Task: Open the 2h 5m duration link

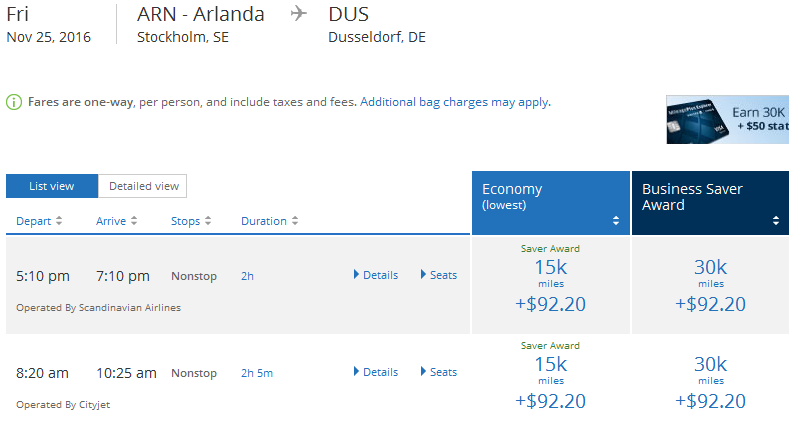Action: tap(256, 373)
